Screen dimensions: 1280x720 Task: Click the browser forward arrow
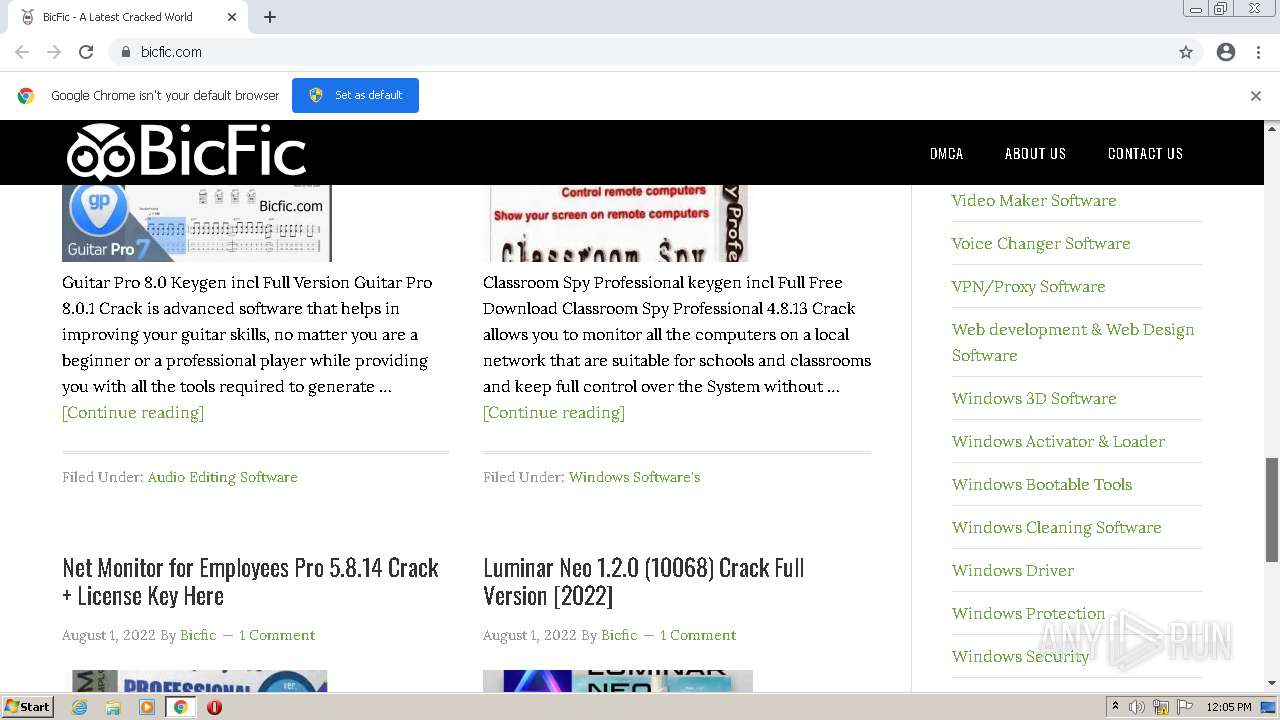[x=54, y=52]
